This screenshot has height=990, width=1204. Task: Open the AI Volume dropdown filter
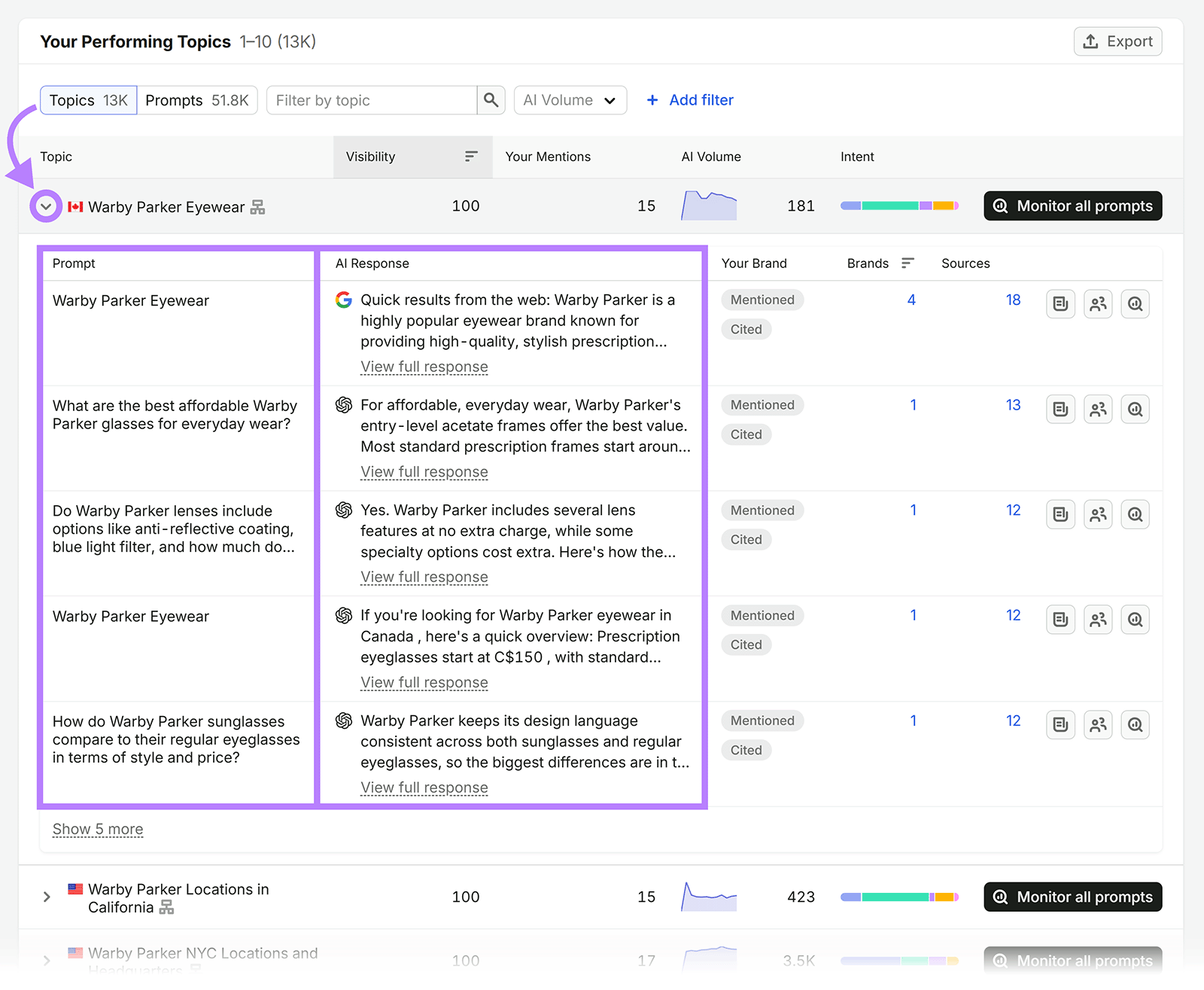pyautogui.click(x=570, y=100)
